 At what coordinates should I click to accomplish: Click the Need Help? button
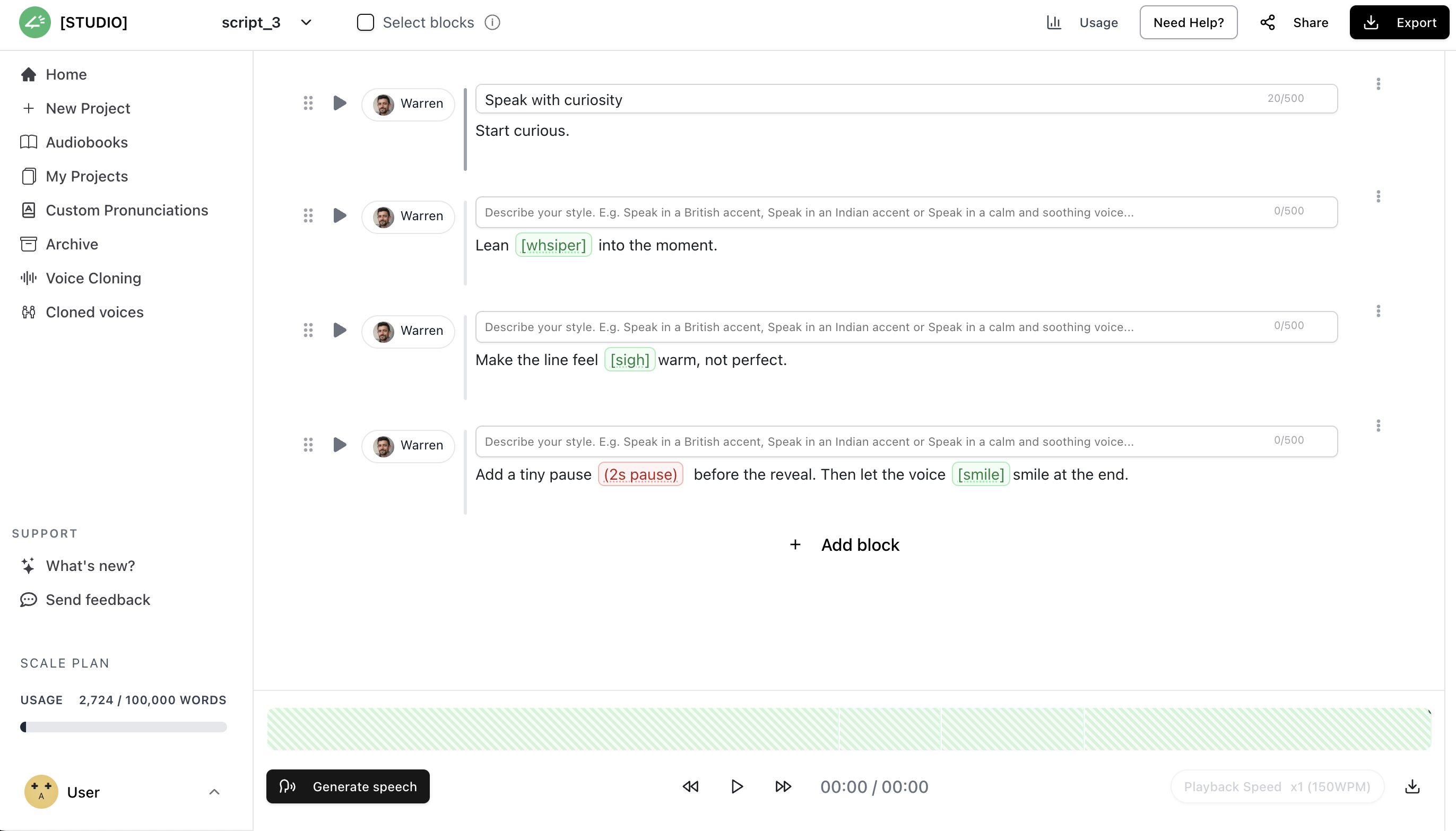coord(1188,22)
